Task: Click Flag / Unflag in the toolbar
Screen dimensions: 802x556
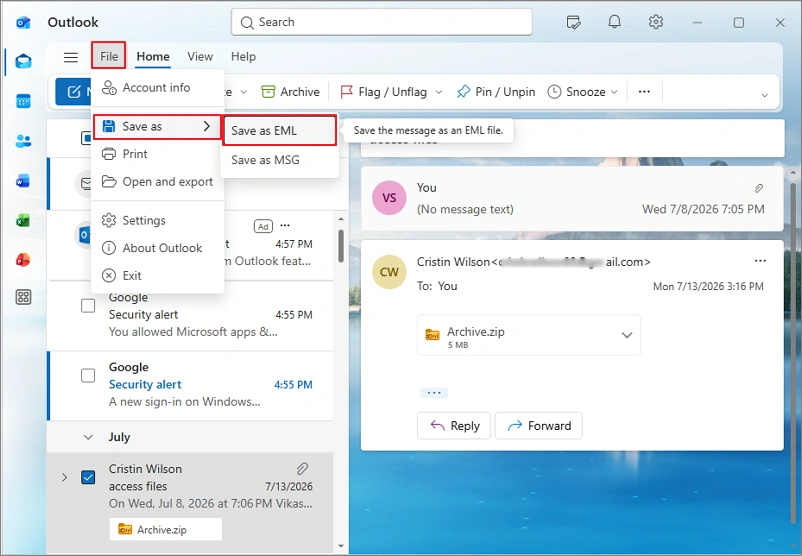Action: point(384,92)
